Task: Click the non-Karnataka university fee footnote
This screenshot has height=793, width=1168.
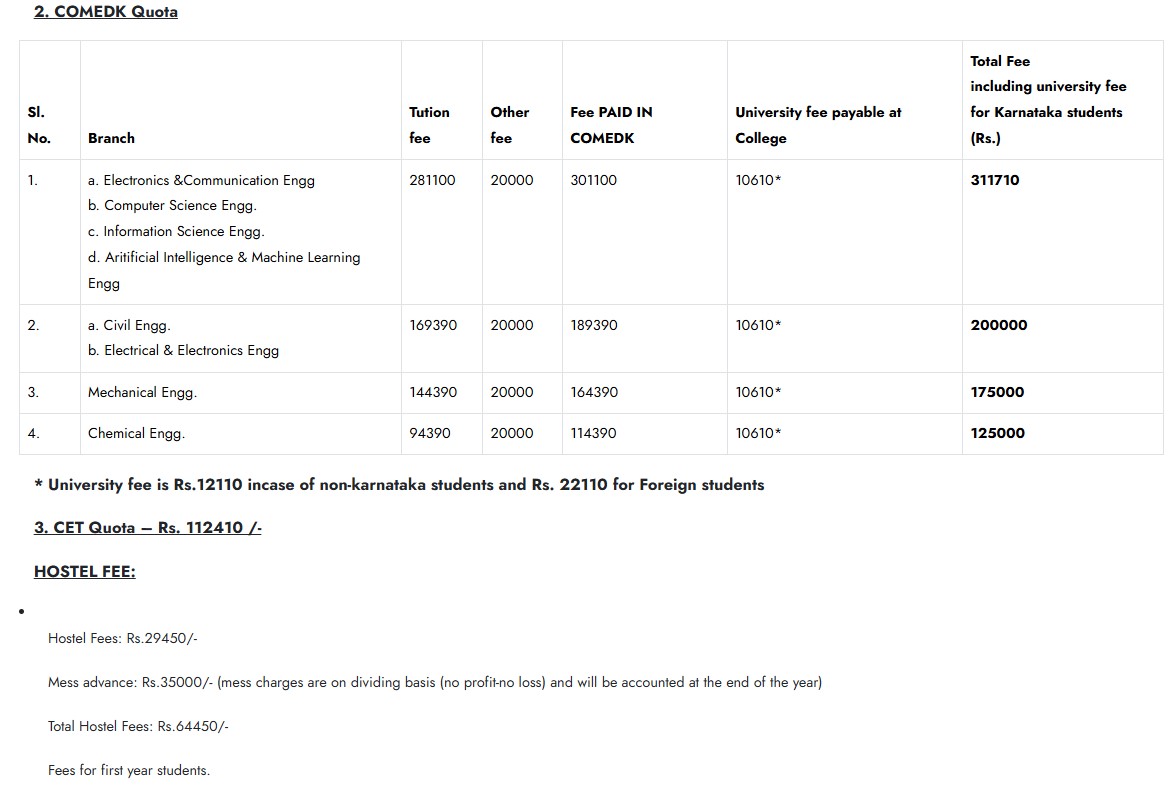Action: point(399,484)
